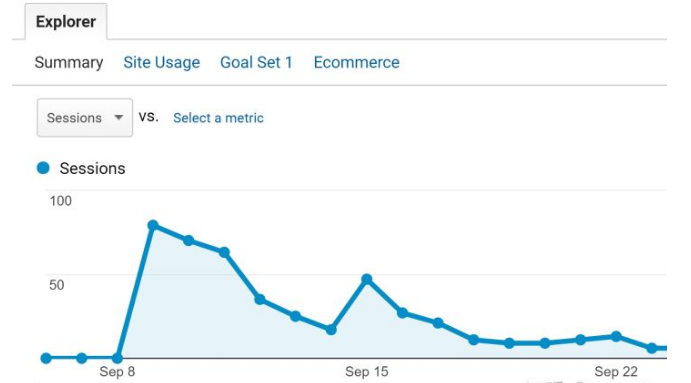Click the Sep 15 peak data point
This screenshot has width=691, height=383.
tap(367, 279)
